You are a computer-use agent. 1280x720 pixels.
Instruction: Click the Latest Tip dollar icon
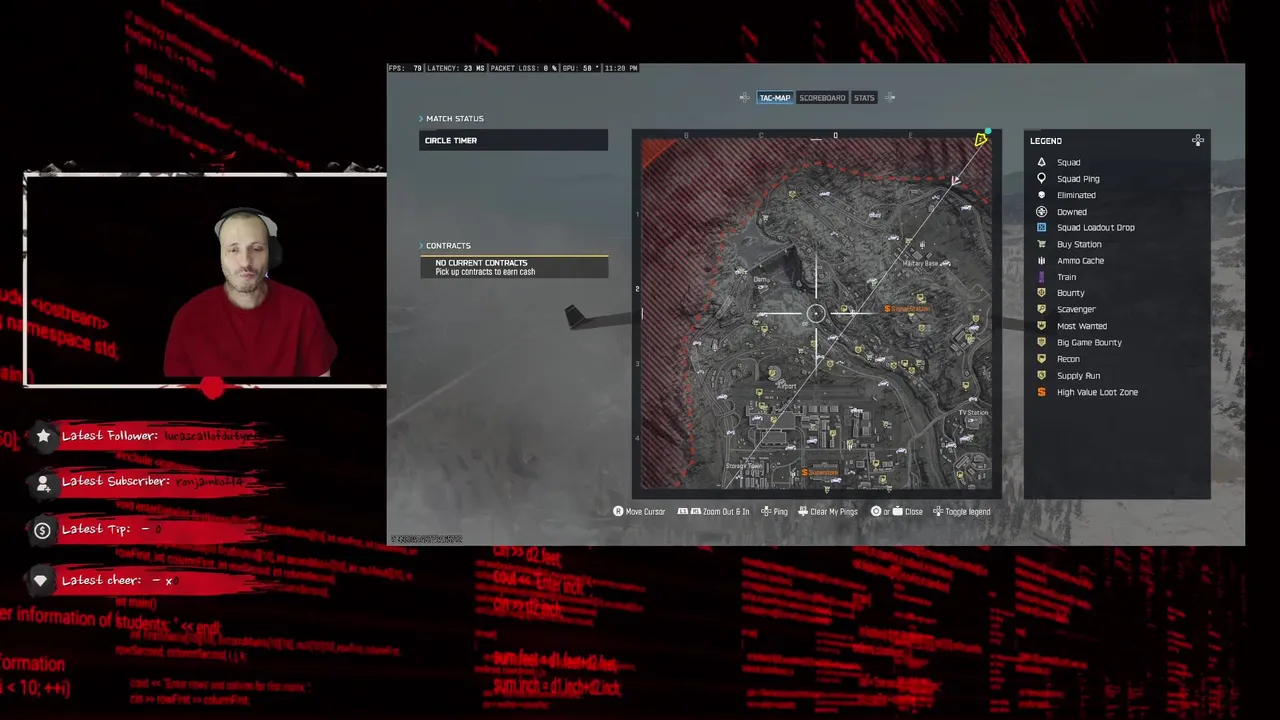[42, 531]
